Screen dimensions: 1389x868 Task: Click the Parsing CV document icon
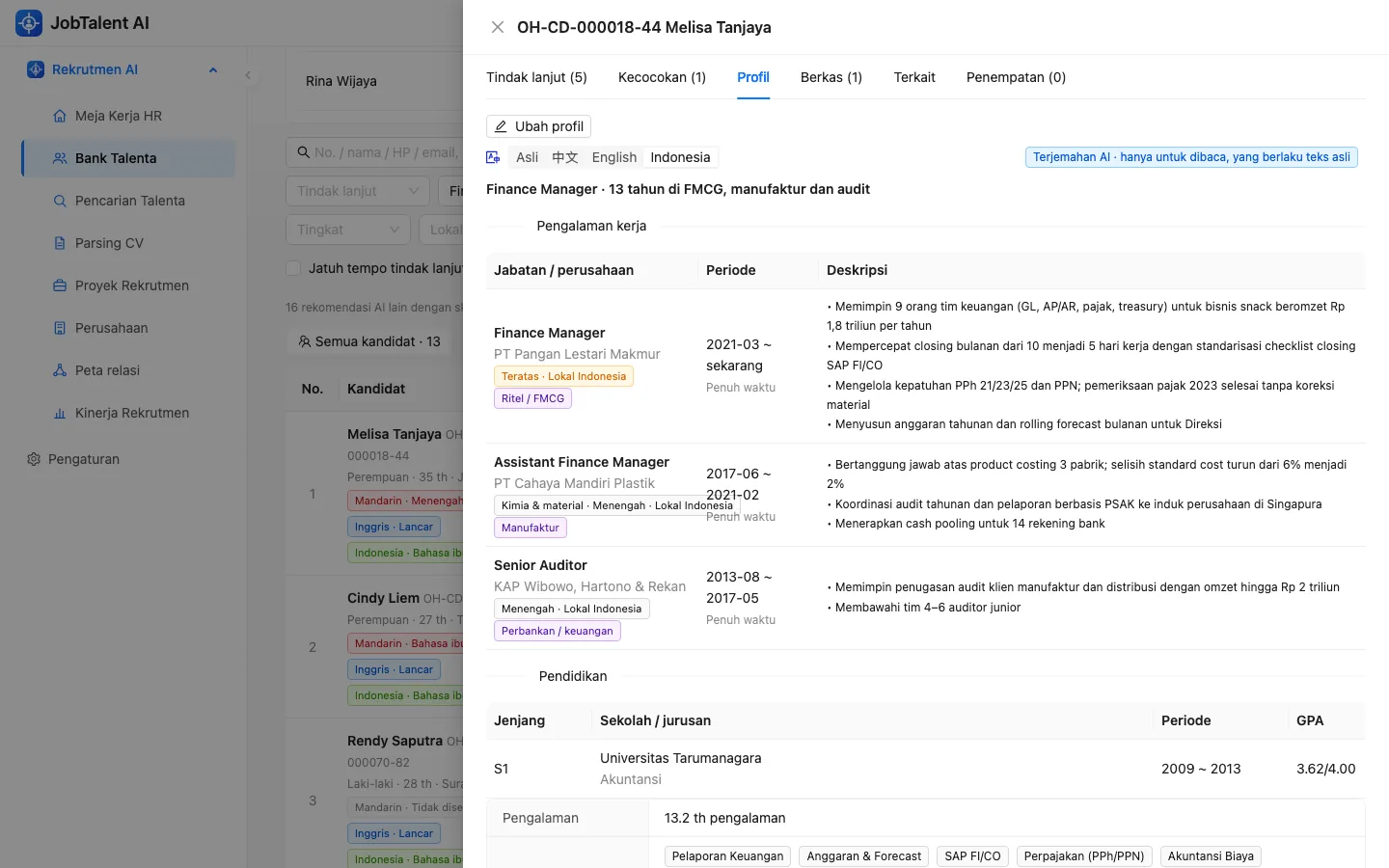(60, 243)
